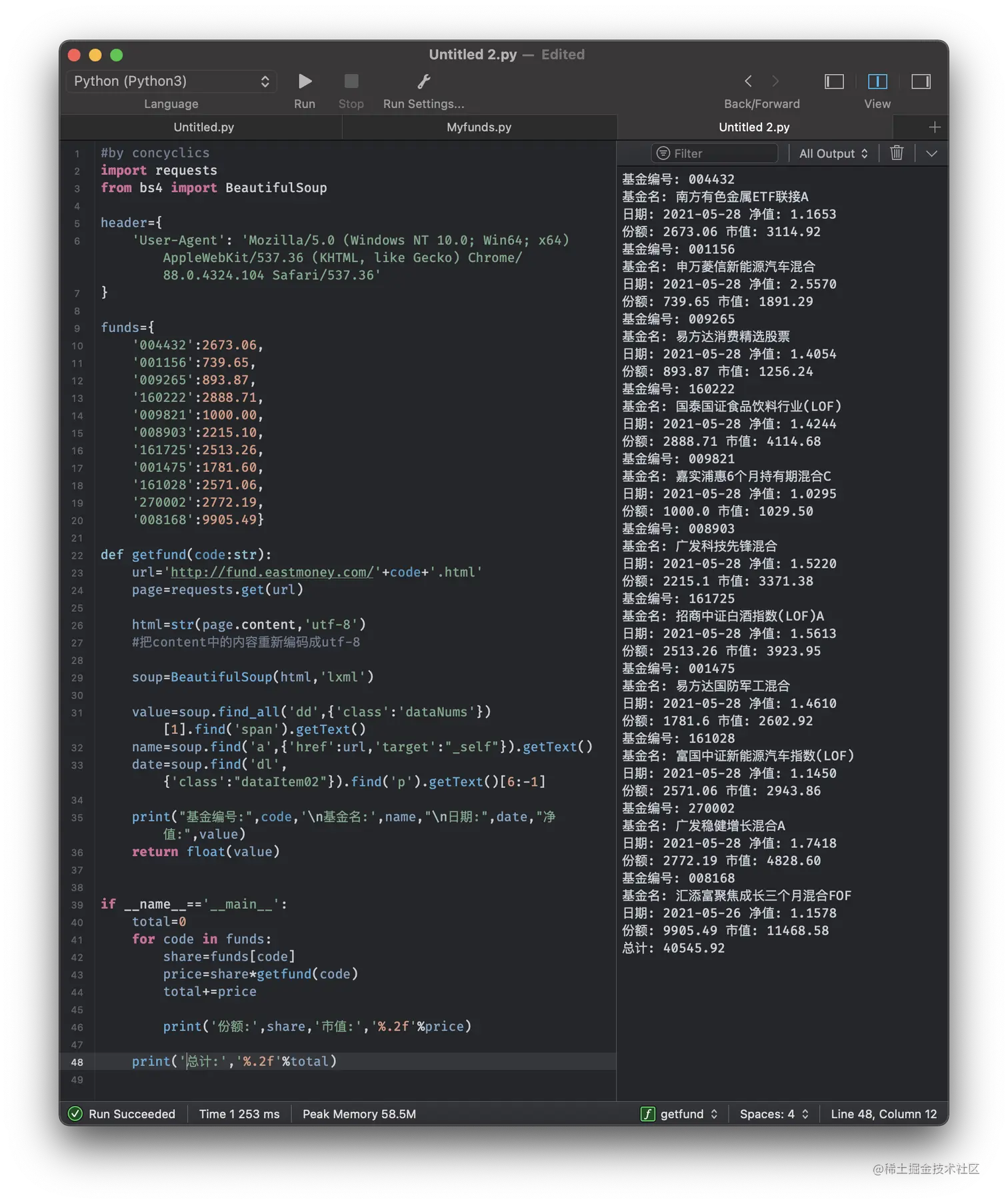Click line number 22 in gutter

pos(77,556)
